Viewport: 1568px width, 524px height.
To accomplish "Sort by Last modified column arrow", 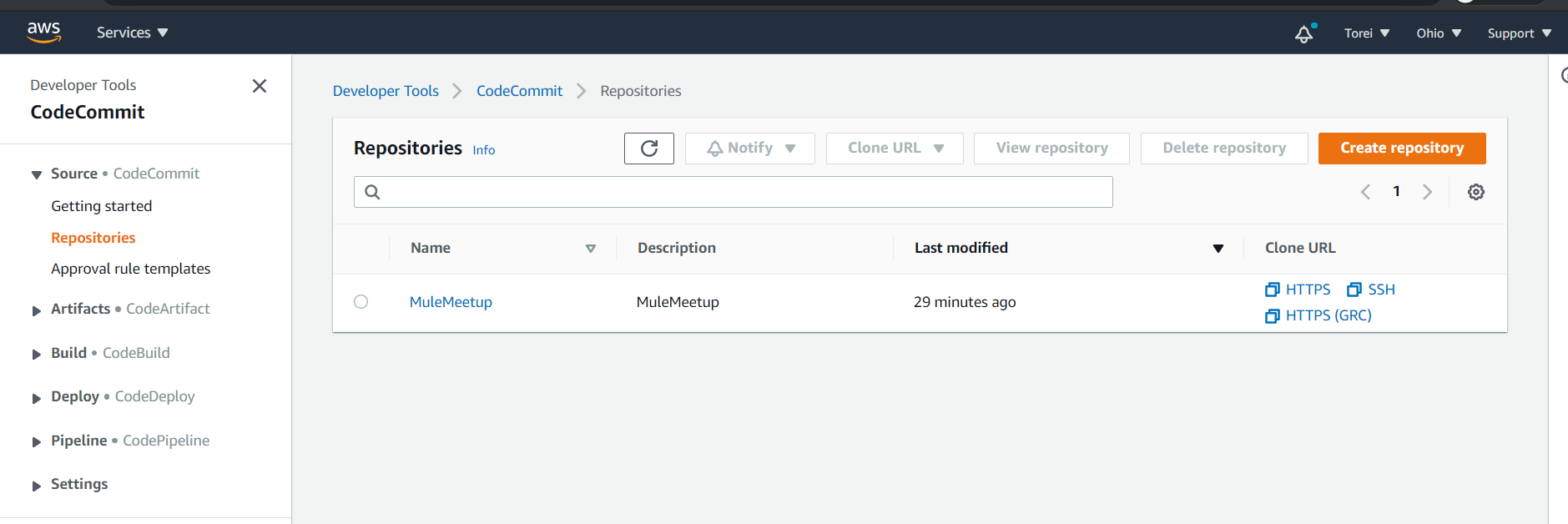I will (1218, 249).
